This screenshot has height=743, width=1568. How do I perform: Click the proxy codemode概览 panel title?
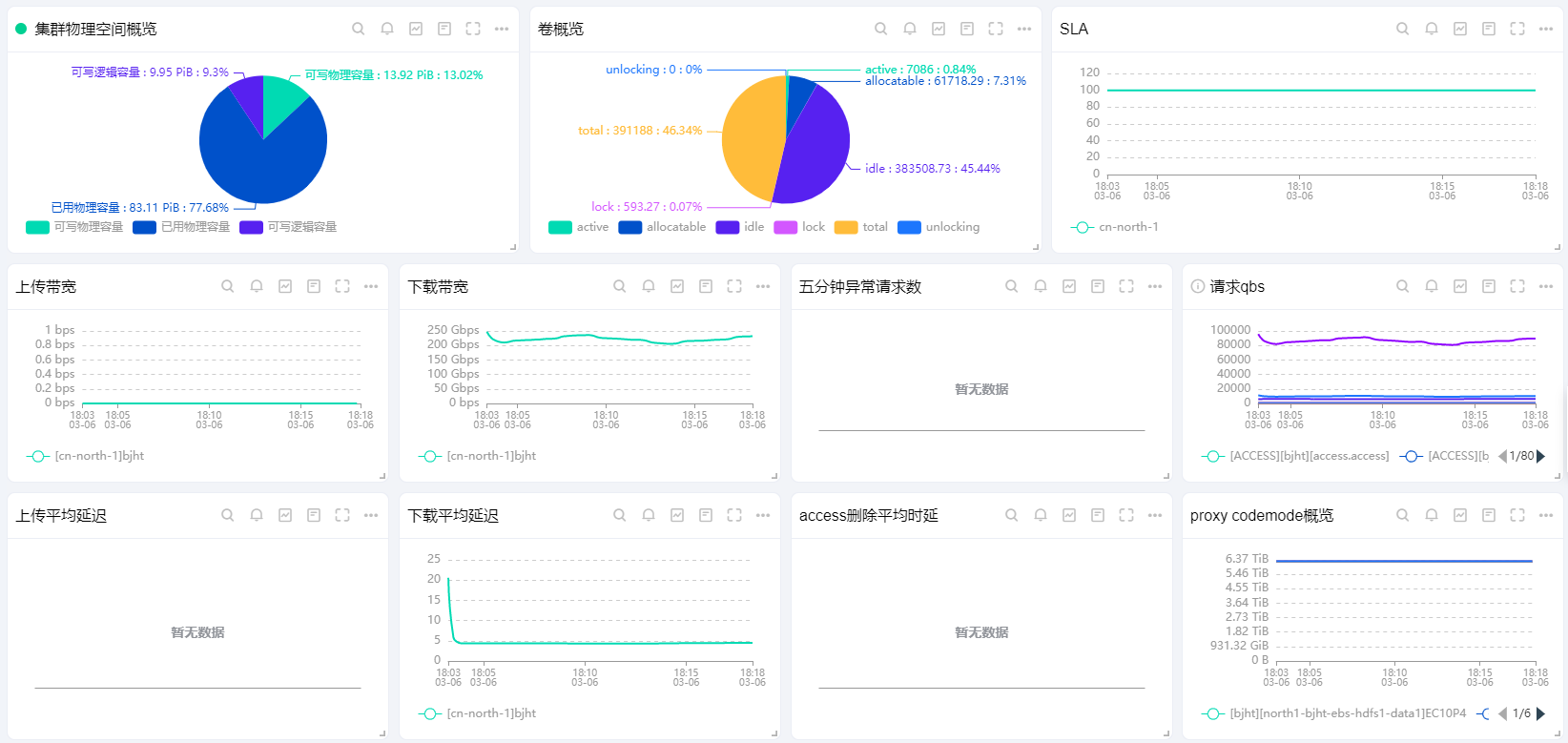tap(1262, 516)
